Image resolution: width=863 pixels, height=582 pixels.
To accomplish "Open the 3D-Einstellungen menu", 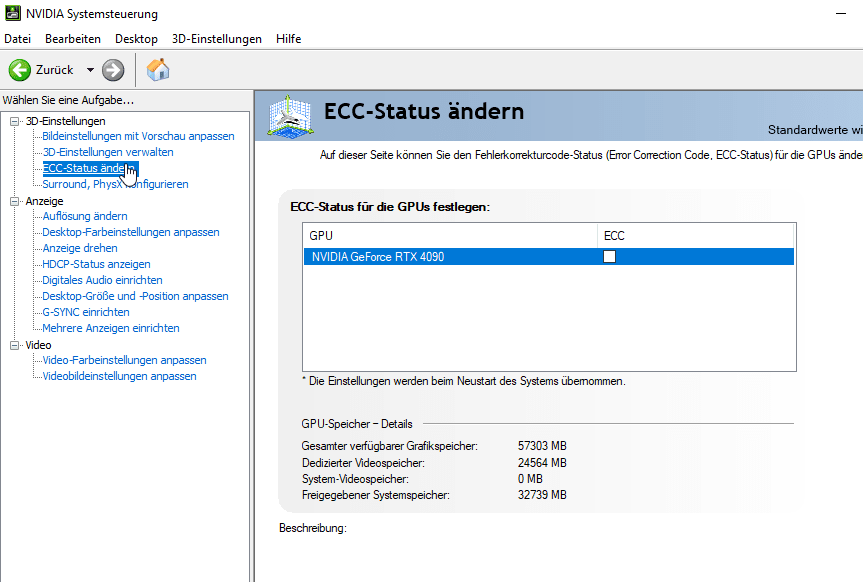I will pos(217,39).
